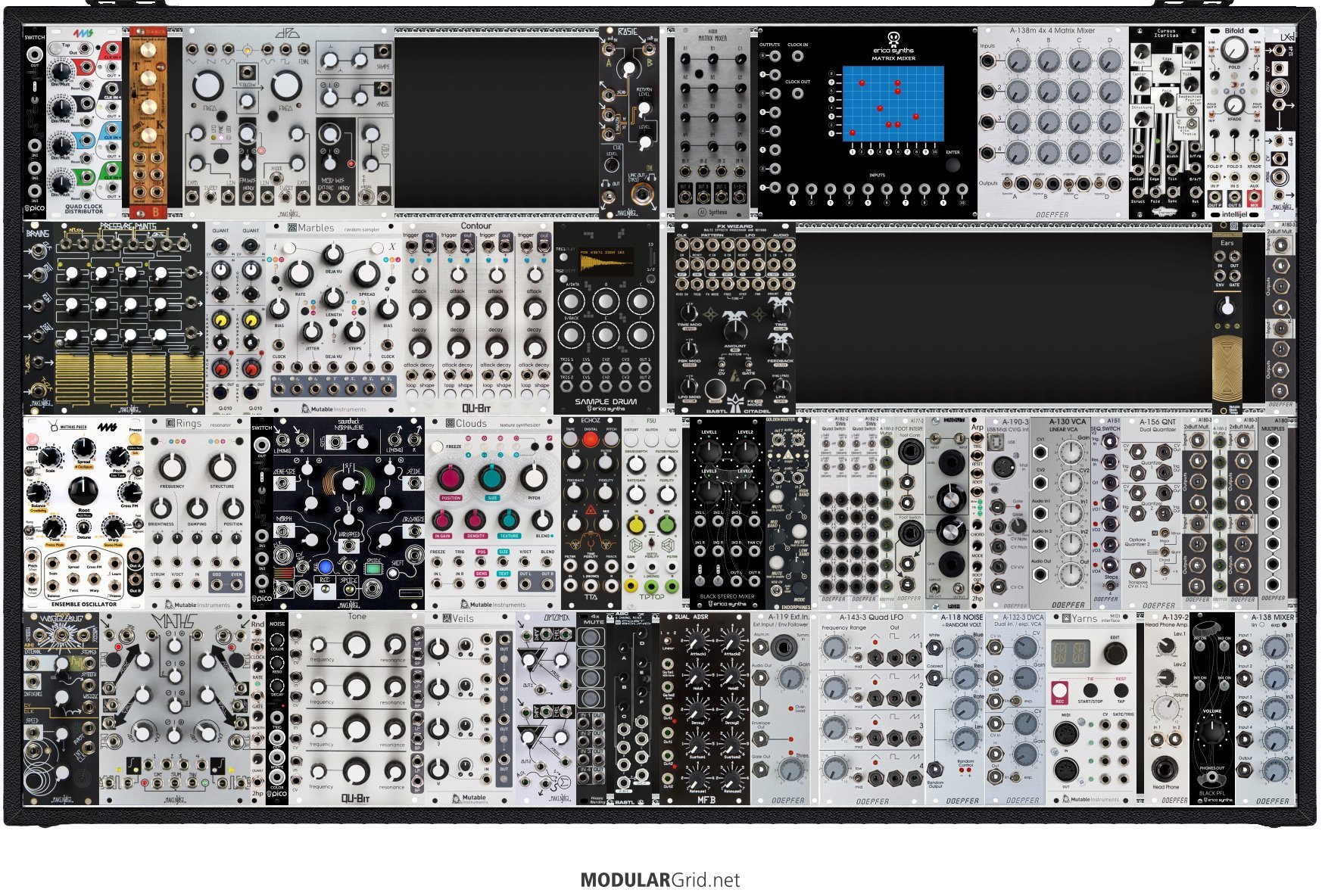Click the TAP button on Yarns

[1121, 690]
